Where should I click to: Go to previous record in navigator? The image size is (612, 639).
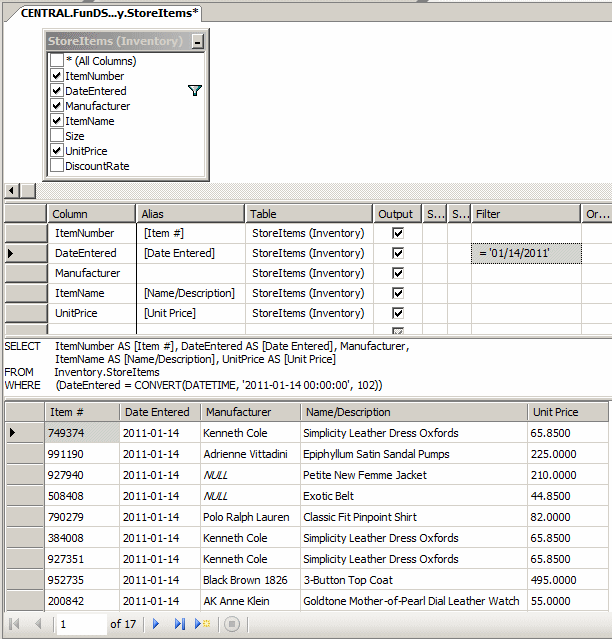tap(38, 624)
